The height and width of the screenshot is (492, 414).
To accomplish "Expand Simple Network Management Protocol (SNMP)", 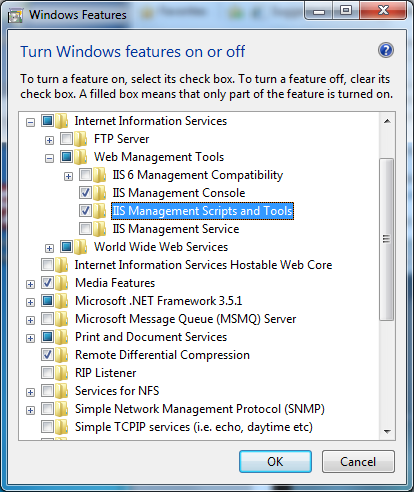I will point(30,410).
